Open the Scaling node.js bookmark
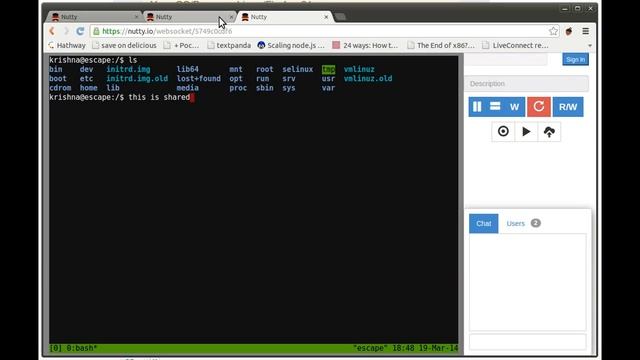The width and height of the screenshot is (640, 360). (291, 45)
